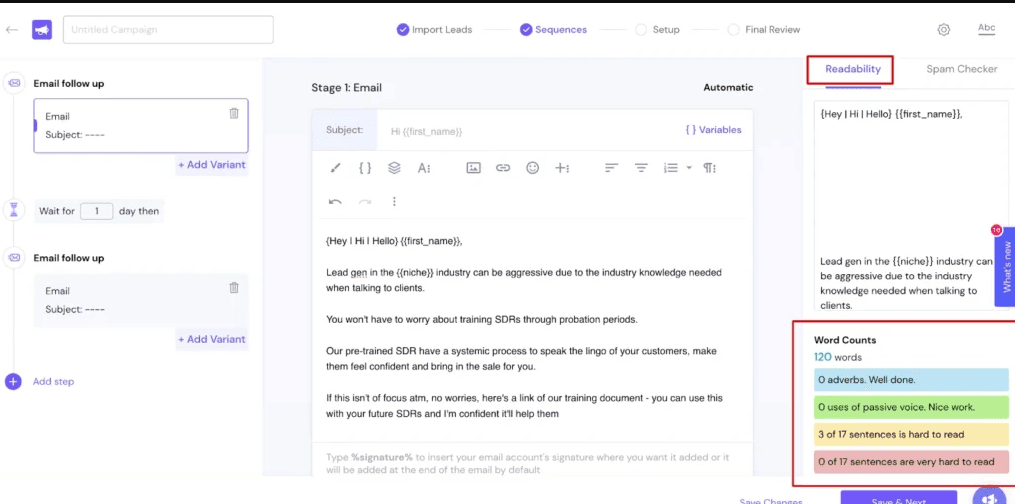
Task: Click the Word Counts heading
Action: (845, 340)
